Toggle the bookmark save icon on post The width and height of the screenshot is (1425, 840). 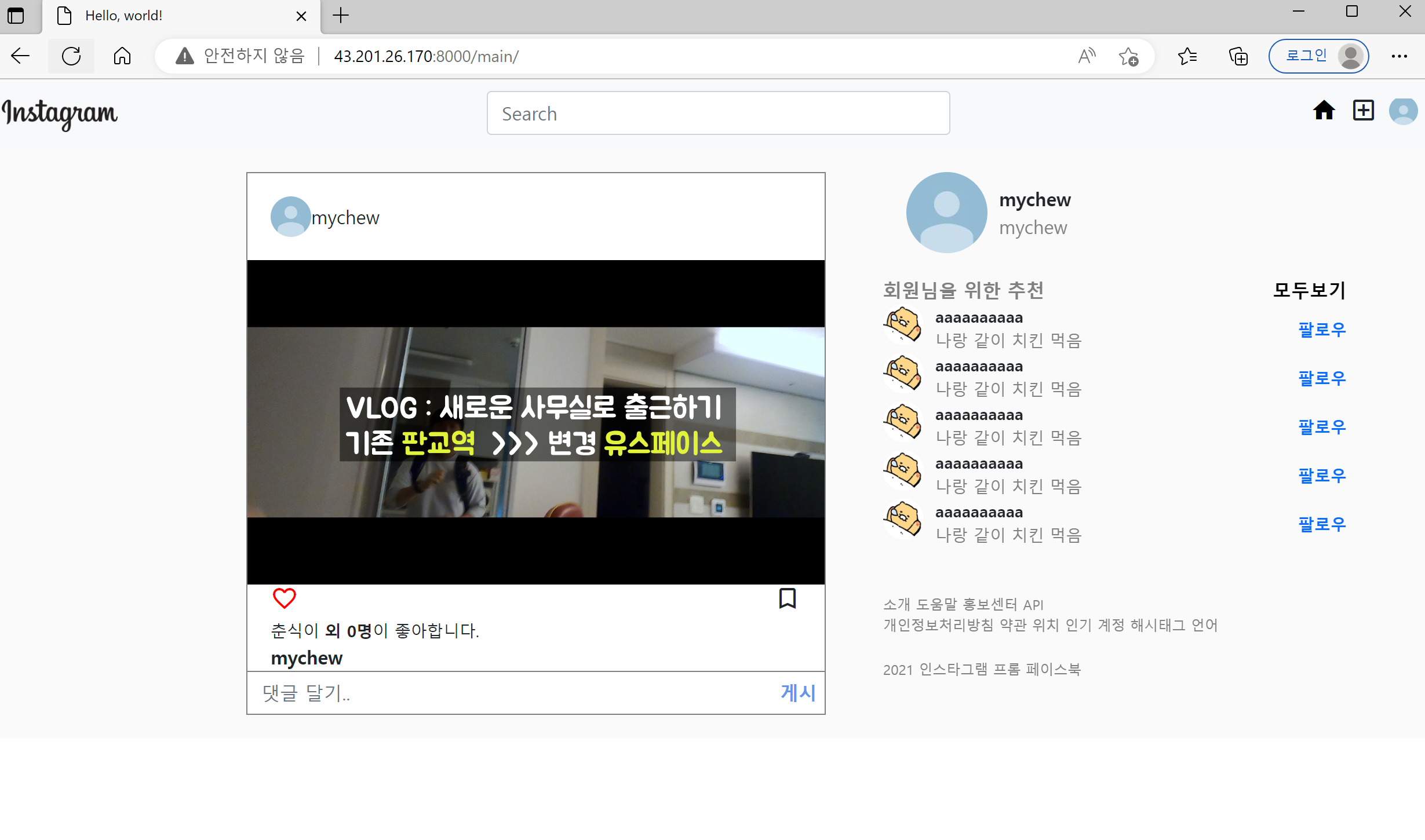click(x=787, y=598)
